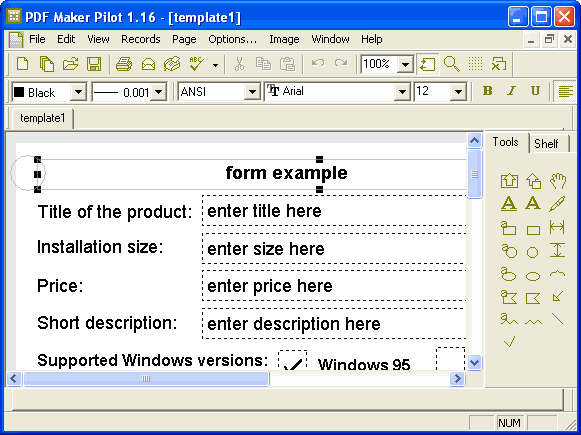581x435 pixels.
Task: Toggle italic formatting
Action: pos(512,91)
